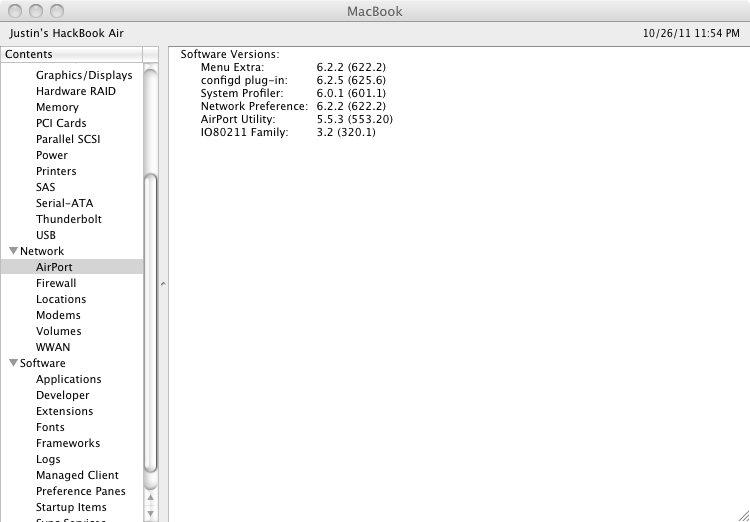The image size is (750, 522).
Task: Select Startup Items entry
Action: pos(71,507)
